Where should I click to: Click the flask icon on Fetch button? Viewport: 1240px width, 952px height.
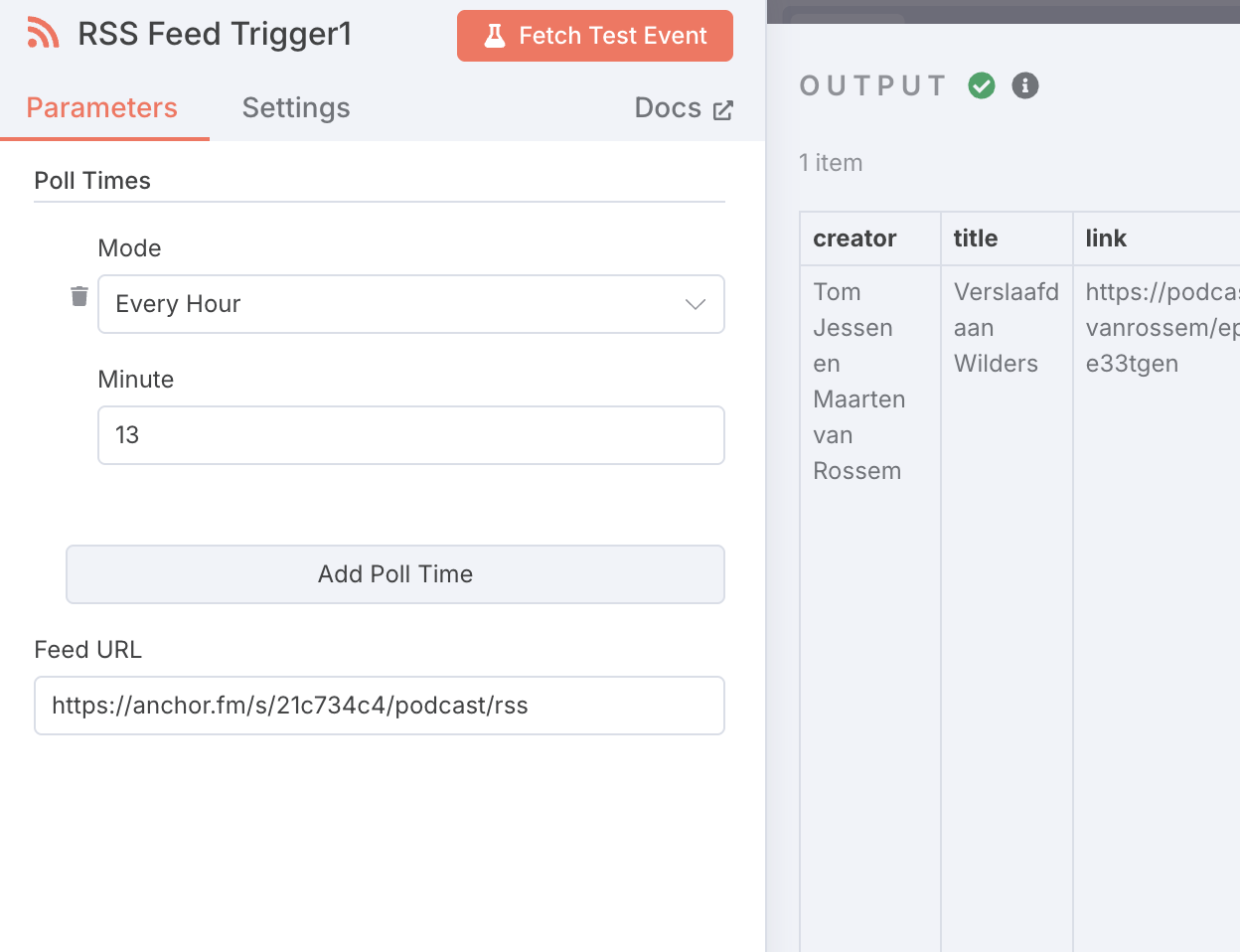point(494,36)
